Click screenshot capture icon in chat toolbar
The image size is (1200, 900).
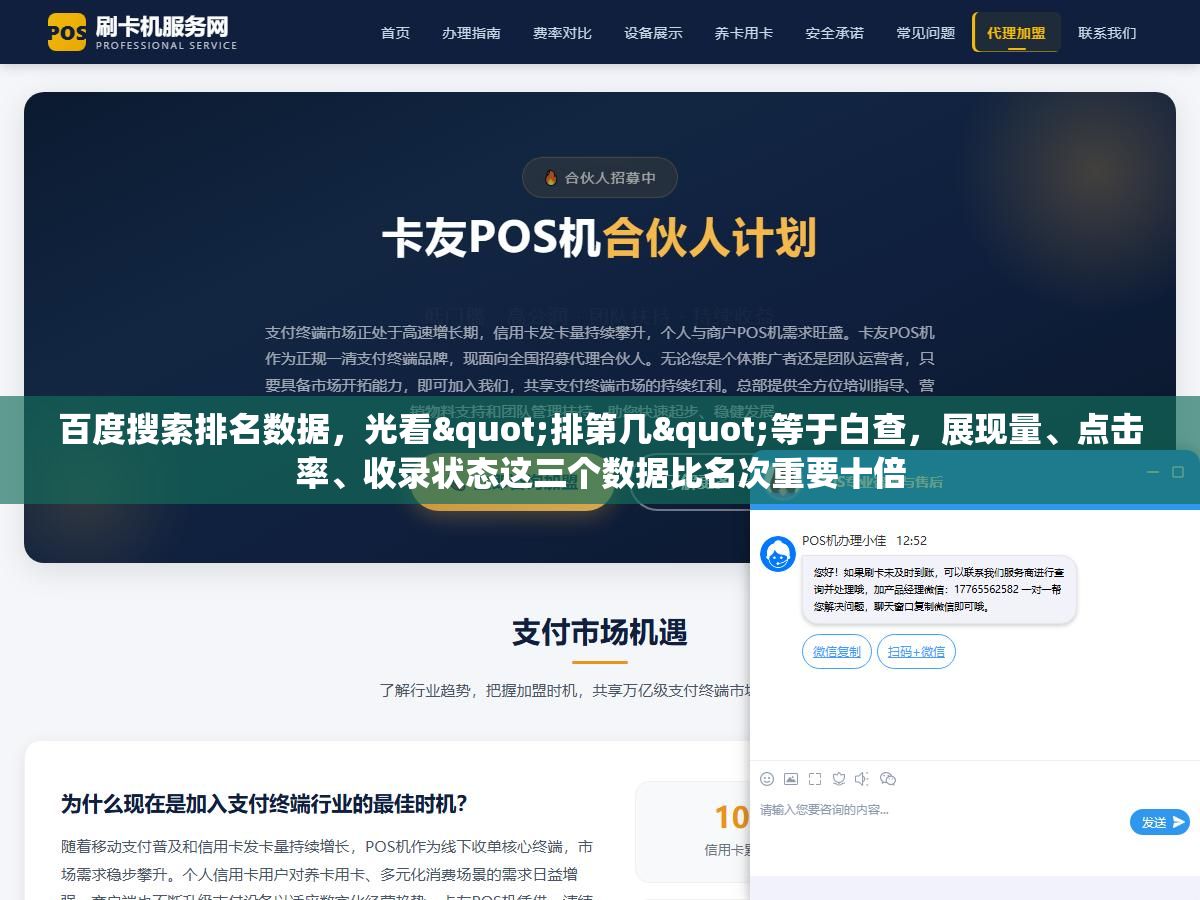tap(815, 779)
